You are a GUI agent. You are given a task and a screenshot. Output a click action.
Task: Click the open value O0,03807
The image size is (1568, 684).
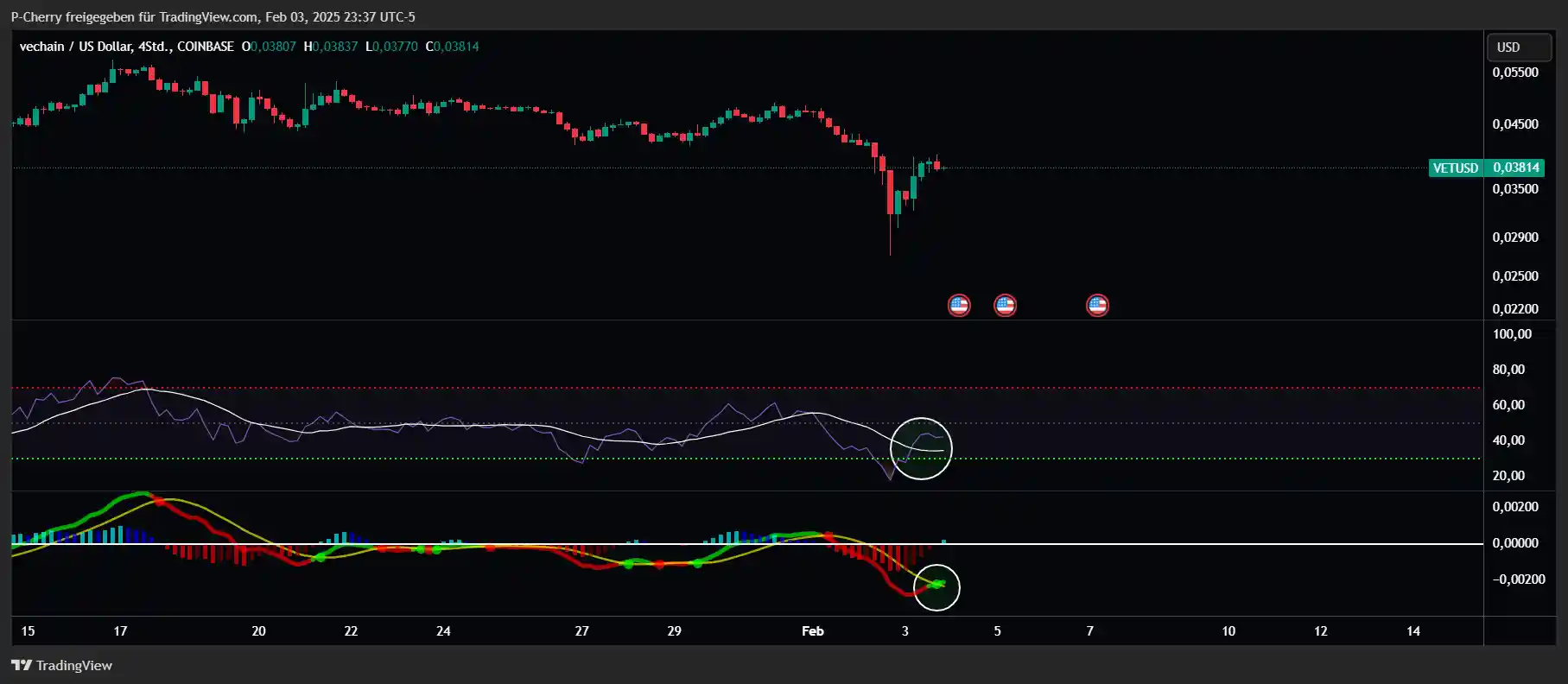[x=269, y=47]
